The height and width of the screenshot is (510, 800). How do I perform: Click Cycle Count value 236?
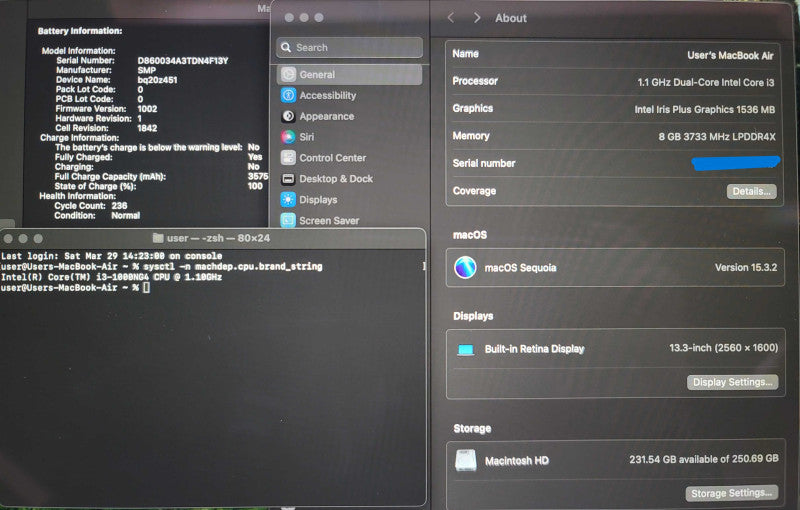[x=119, y=206]
